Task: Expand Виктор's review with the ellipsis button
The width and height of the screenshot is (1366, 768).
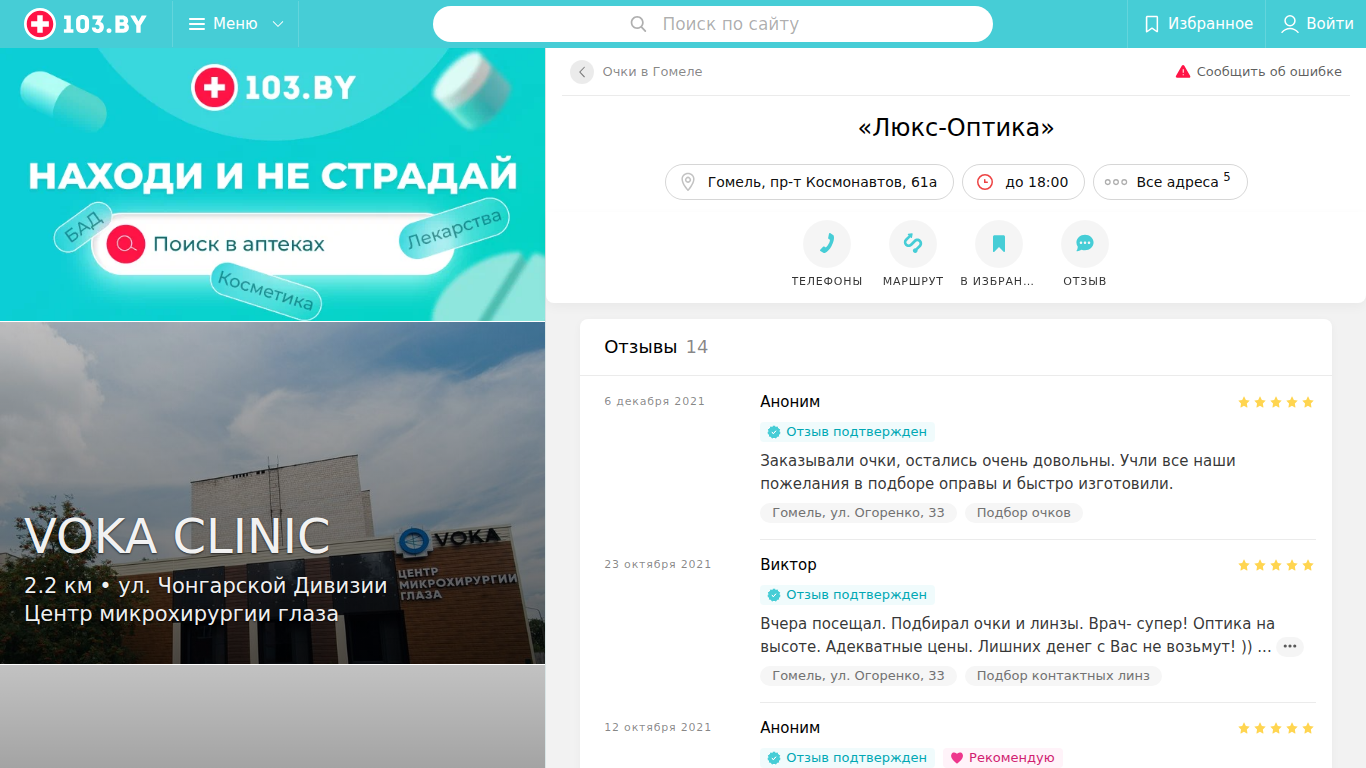Action: (1290, 647)
